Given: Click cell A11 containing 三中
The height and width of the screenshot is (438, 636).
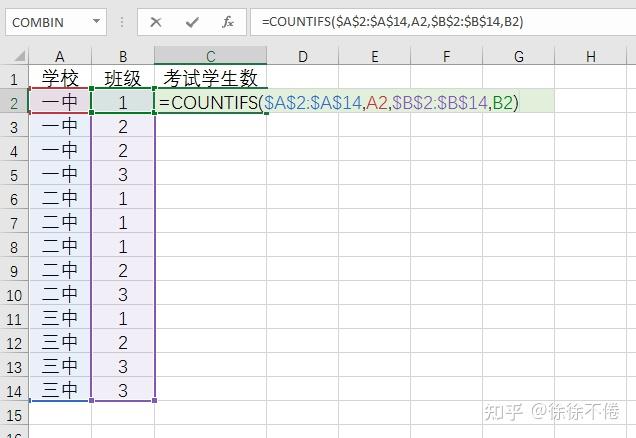Looking at the screenshot, I should [x=60, y=317].
